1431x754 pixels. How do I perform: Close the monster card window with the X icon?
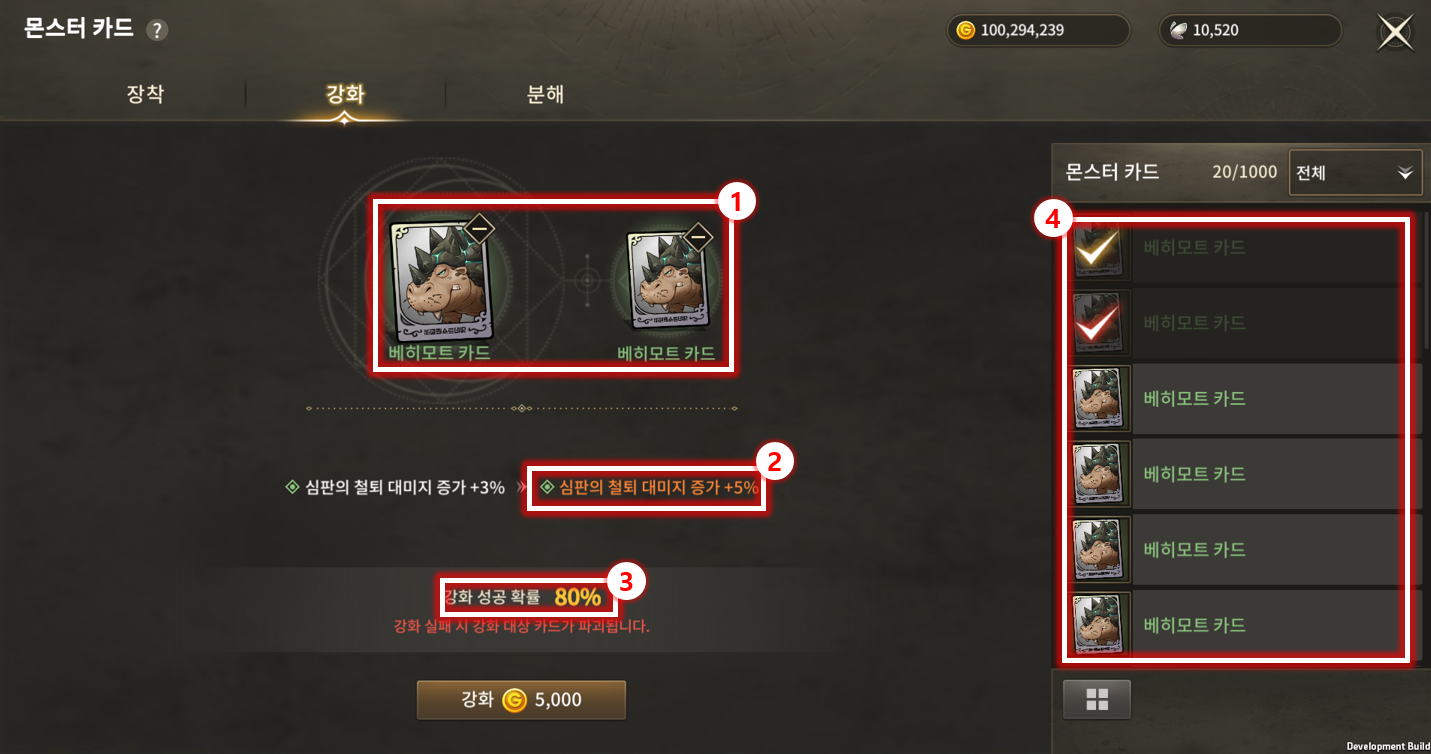coord(1394,31)
